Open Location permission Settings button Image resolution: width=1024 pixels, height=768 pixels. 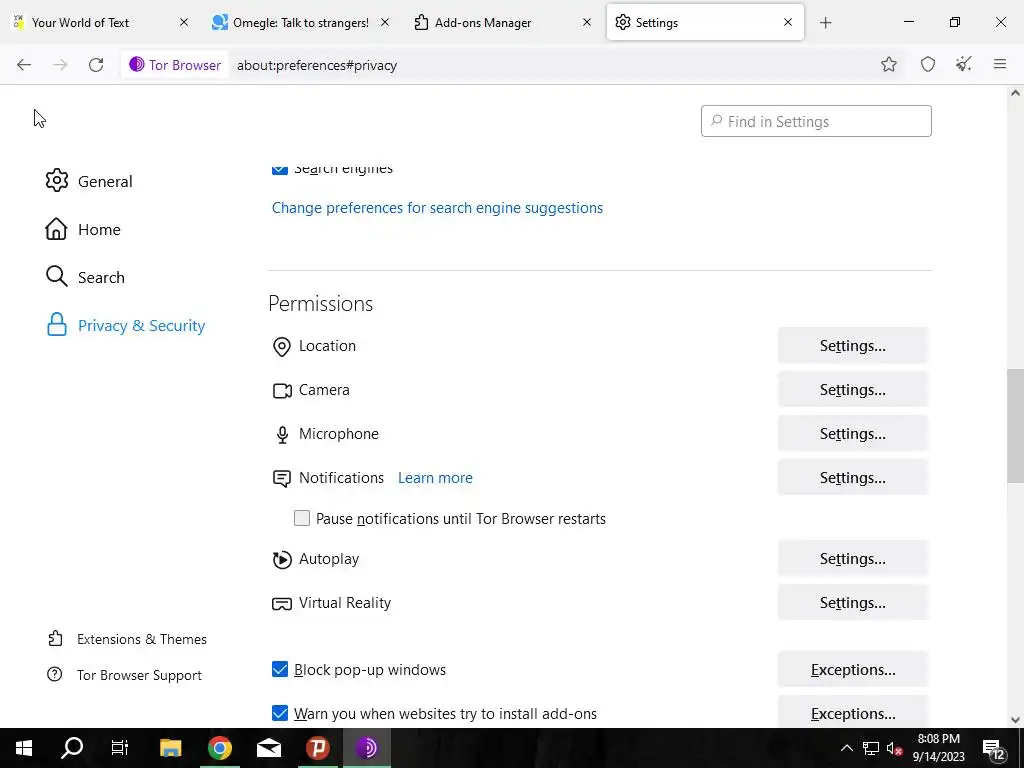(x=852, y=345)
